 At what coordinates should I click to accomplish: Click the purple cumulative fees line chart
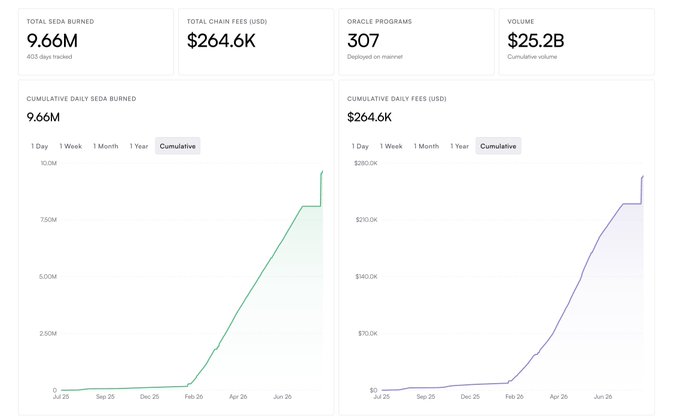pyautogui.click(x=513, y=278)
